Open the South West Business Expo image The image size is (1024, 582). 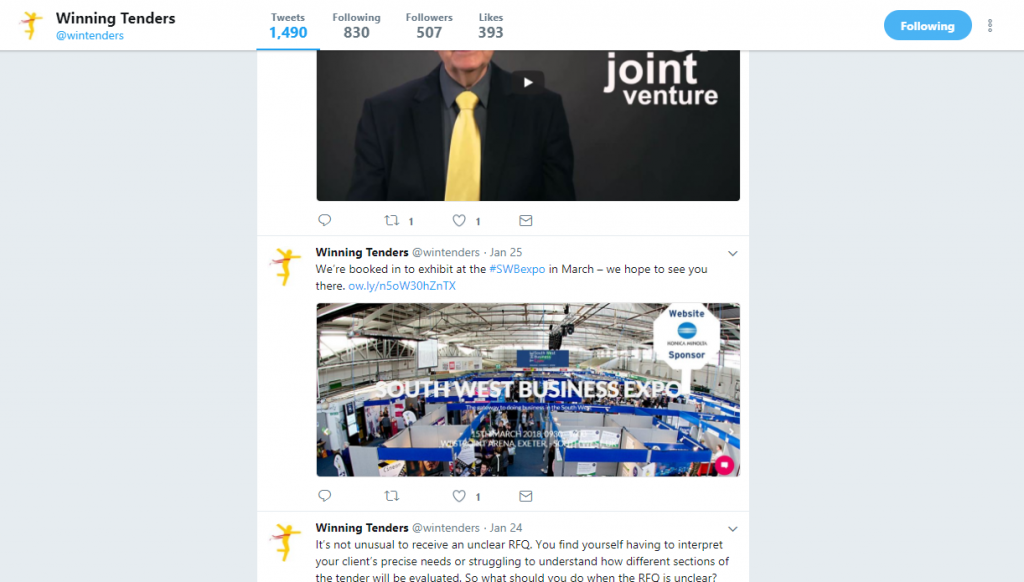[x=528, y=389]
